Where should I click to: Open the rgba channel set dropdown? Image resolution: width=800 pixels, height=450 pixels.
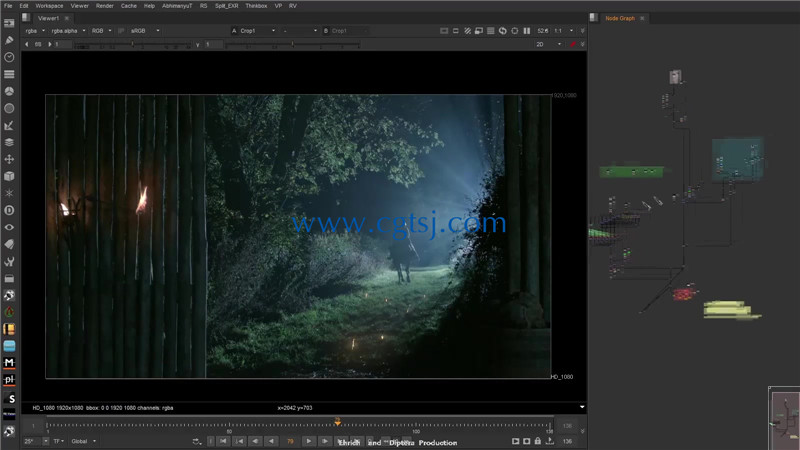tap(35, 31)
